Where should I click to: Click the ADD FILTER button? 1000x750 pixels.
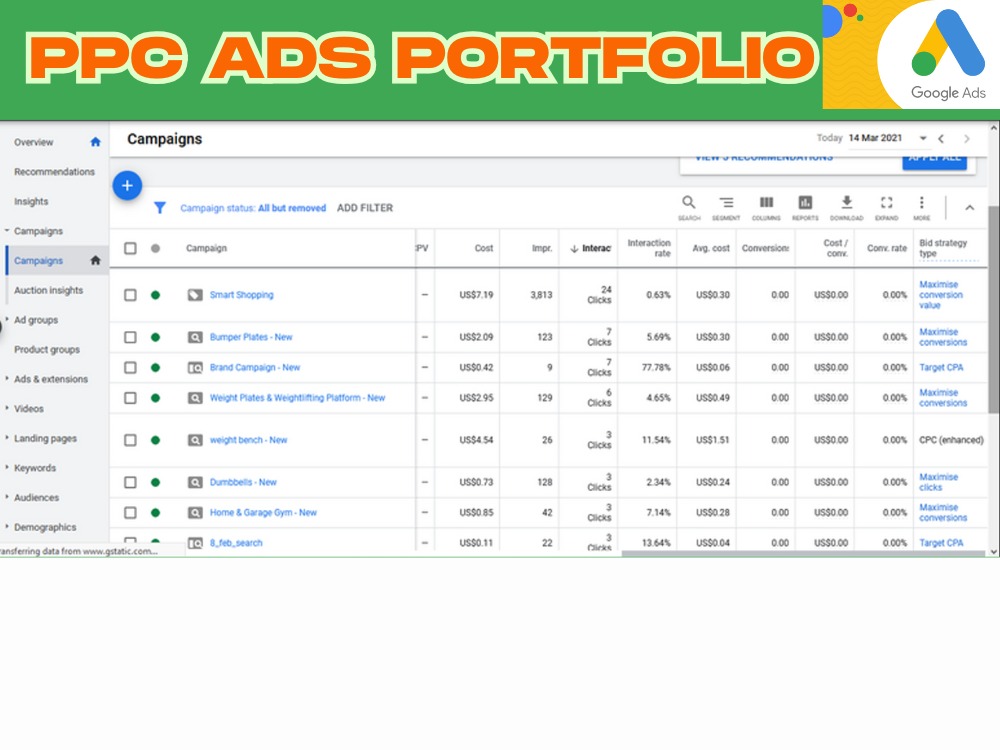(x=365, y=208)
